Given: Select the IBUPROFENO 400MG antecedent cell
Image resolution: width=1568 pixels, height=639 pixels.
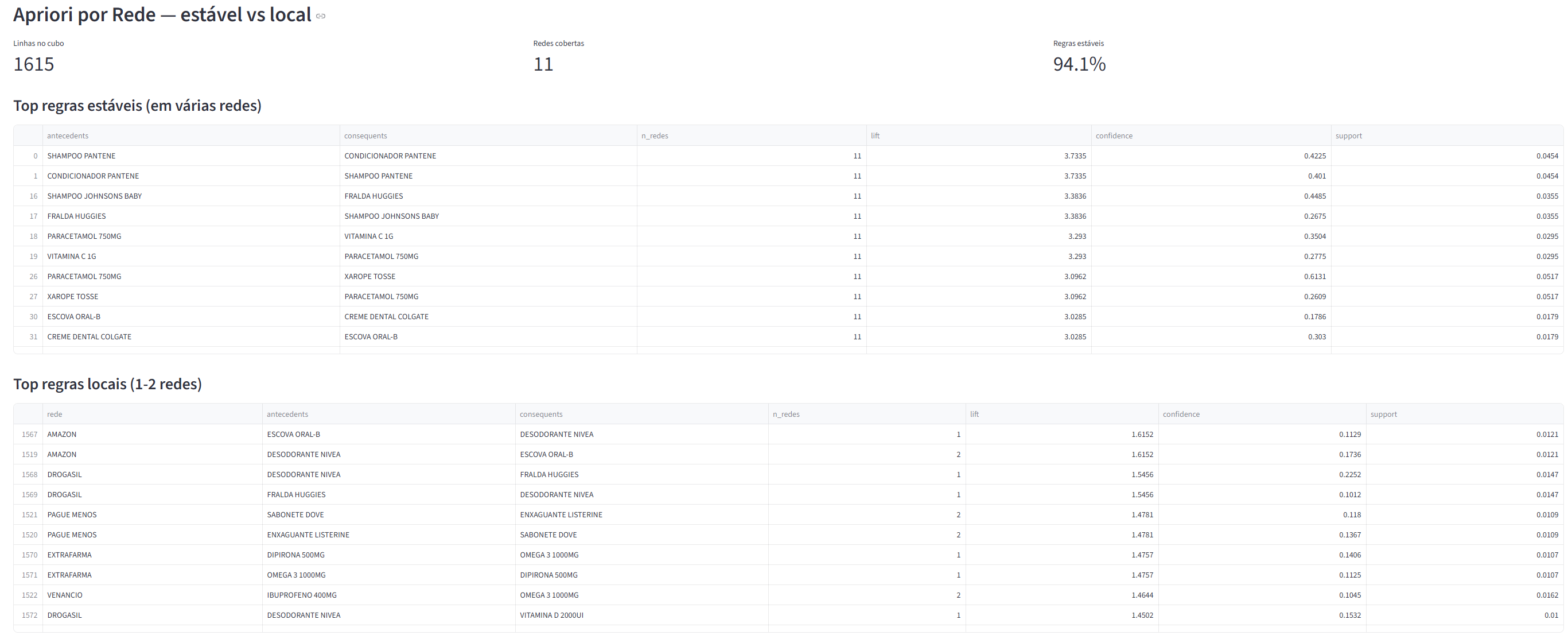Looking at the screenshot, I should (388, 595).
